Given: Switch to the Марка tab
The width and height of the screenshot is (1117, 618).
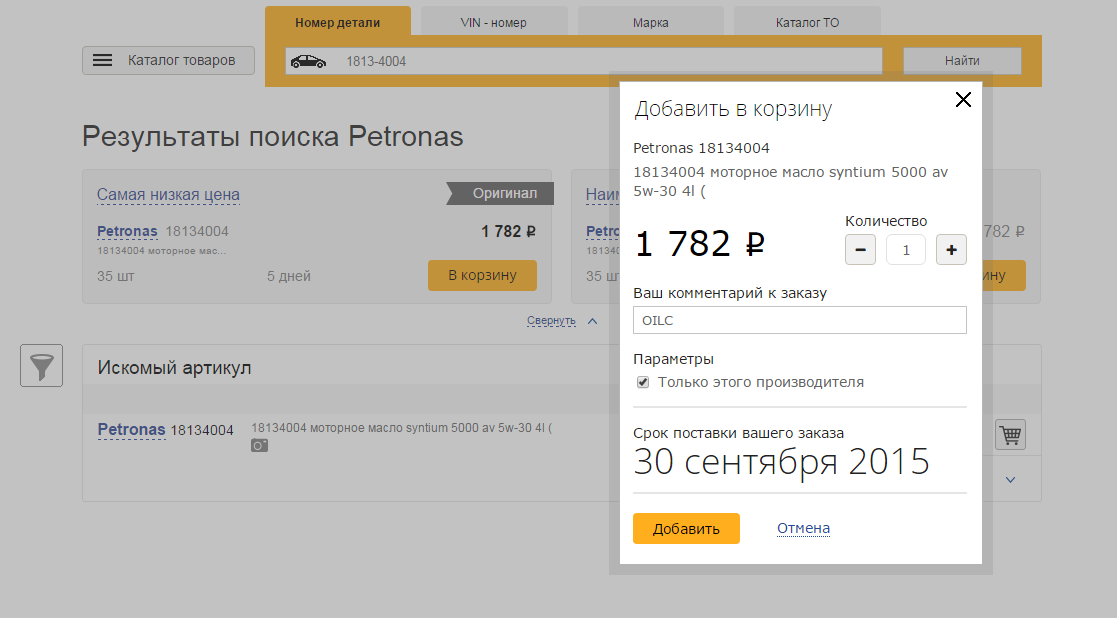Looking at the screenshot, I should [x=650, y=22].
